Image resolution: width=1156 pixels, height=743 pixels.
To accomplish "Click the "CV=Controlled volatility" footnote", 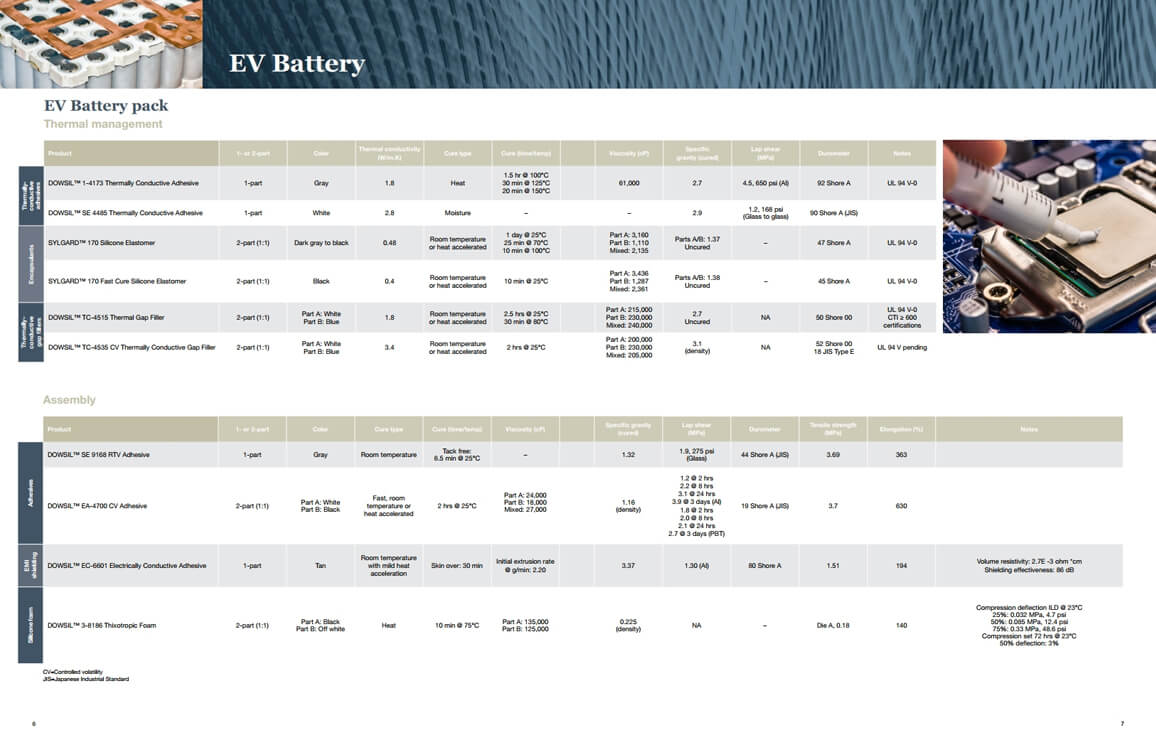I will point(73,672).
